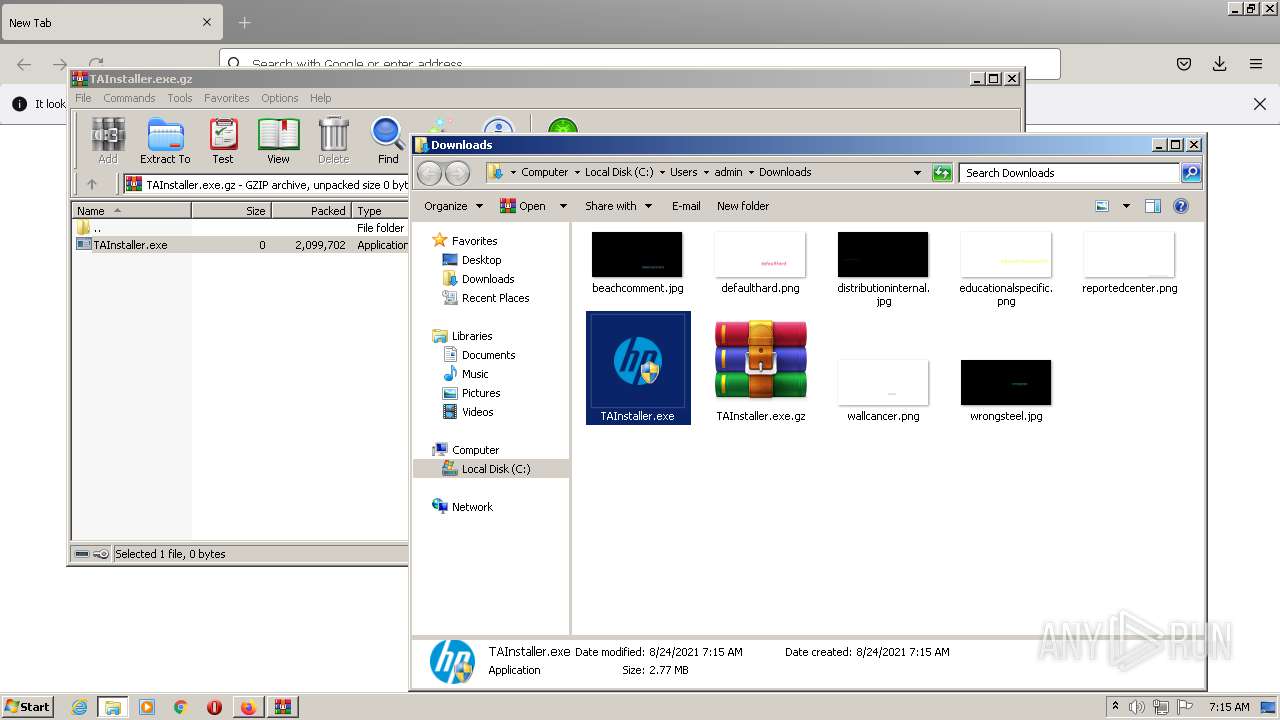The width and height of the screenshot is (1280, 720).
Task: Open Favorites menu in WinRAR
Action: tap(227, 98)
